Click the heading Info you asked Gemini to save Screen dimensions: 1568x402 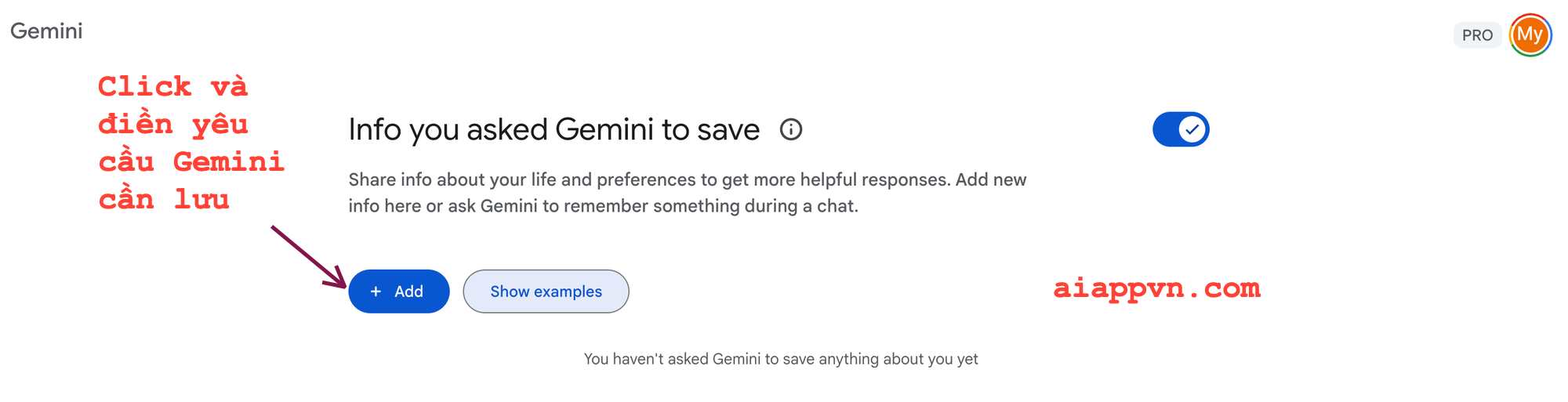[x=554, y=129]
